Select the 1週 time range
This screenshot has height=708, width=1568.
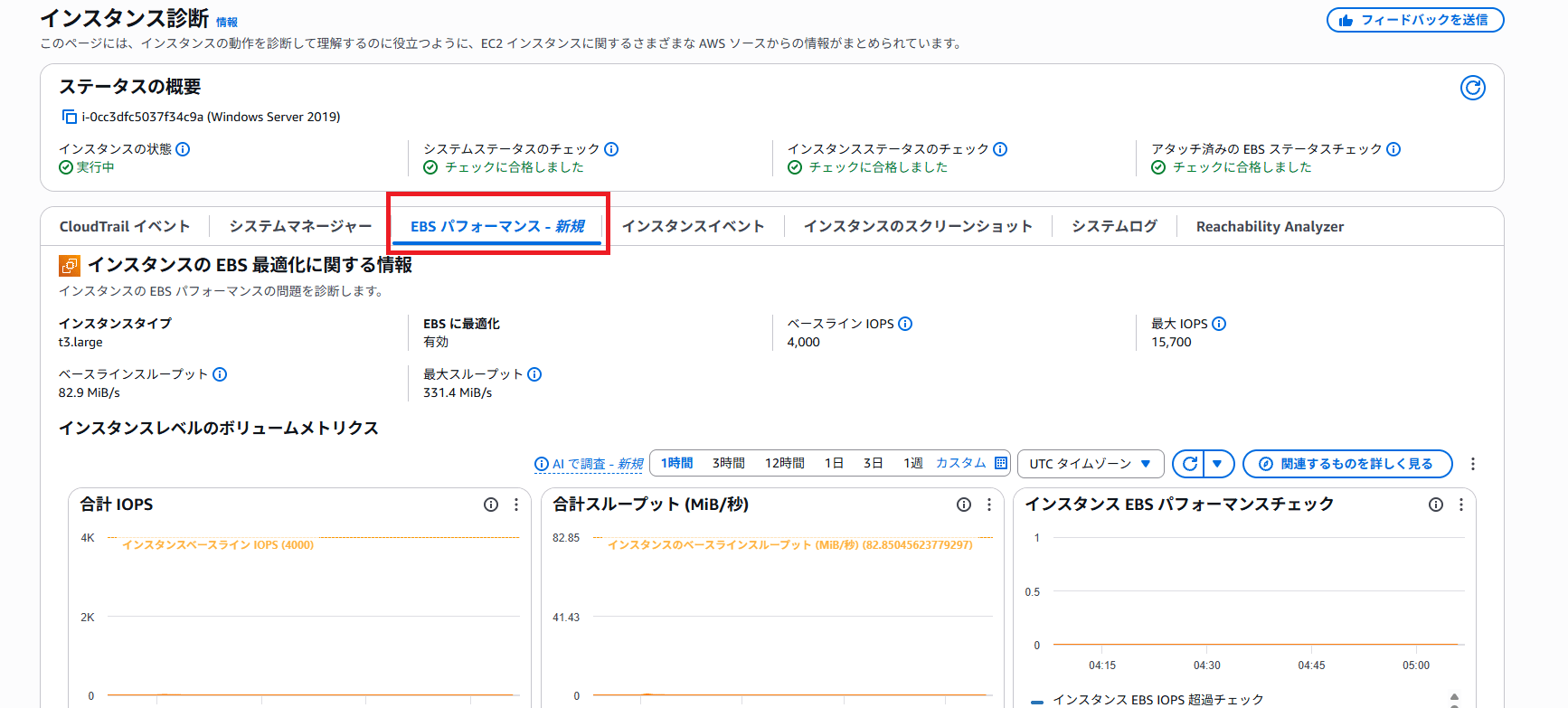coord(913,463)
